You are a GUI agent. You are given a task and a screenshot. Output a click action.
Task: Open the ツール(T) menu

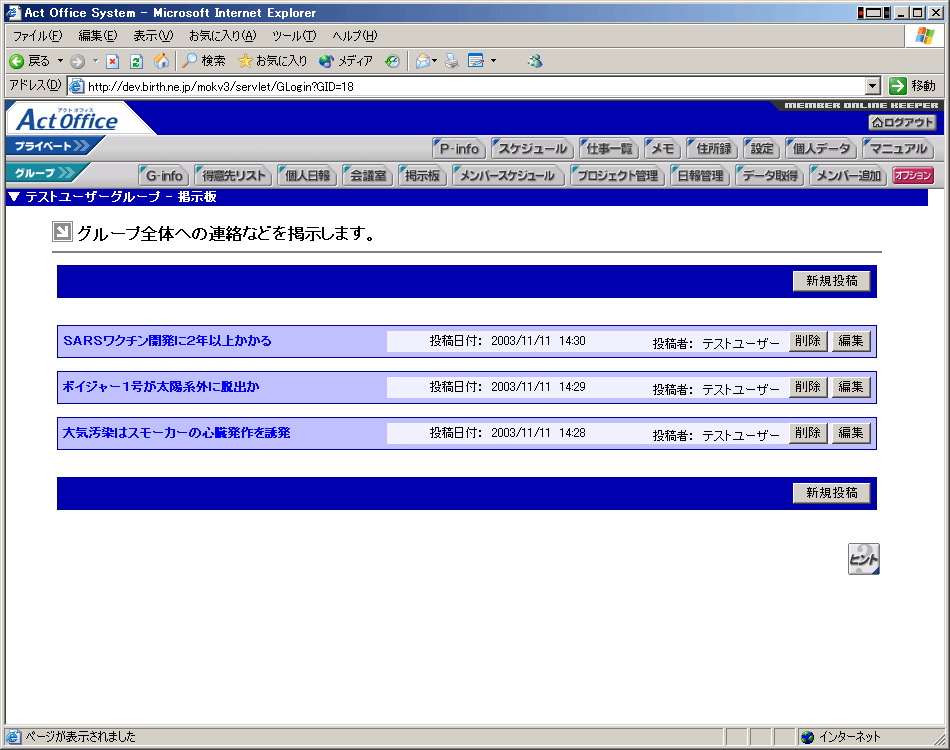click(294, 36)
